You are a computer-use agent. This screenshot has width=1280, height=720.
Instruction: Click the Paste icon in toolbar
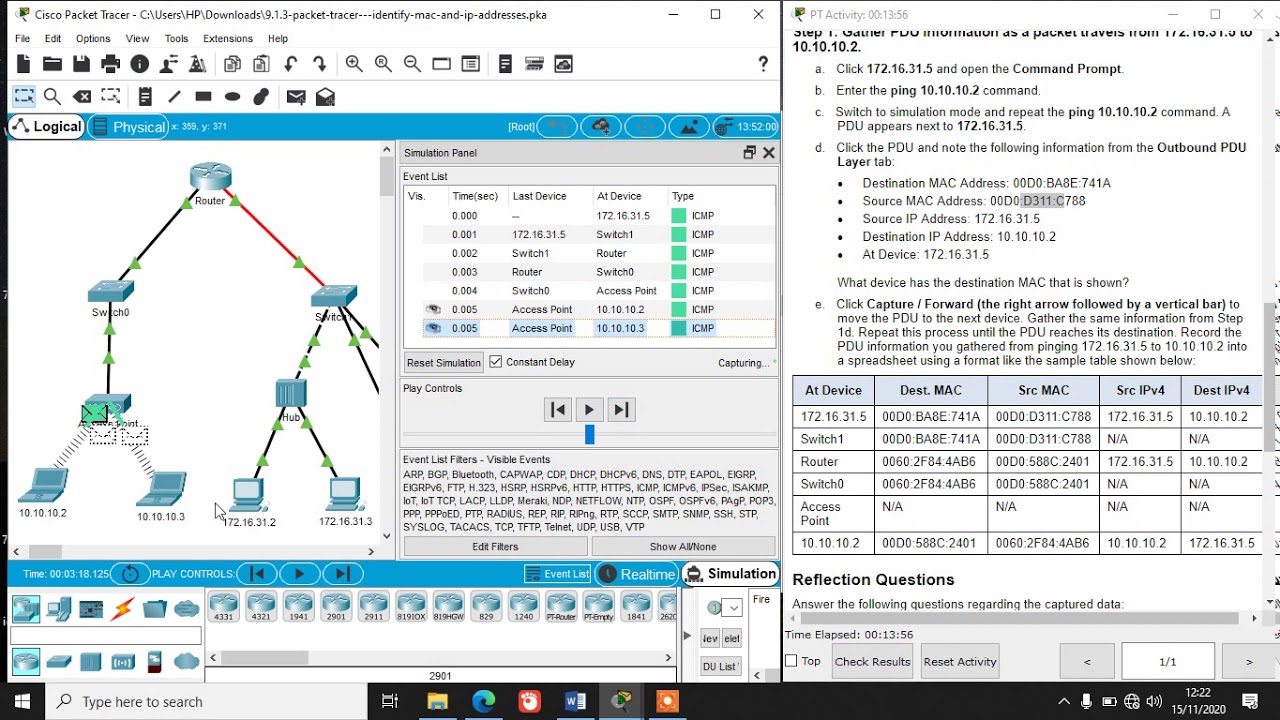(x=261, y=64)
